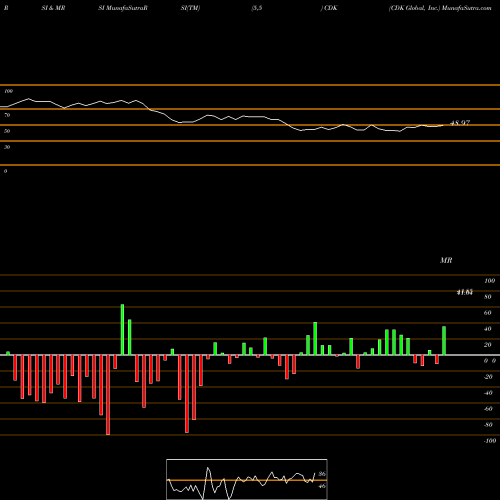The width and height of the screenshot is (500, 500).
Task: Click the MR axis label -20
Action: click(x=488, y=377)
